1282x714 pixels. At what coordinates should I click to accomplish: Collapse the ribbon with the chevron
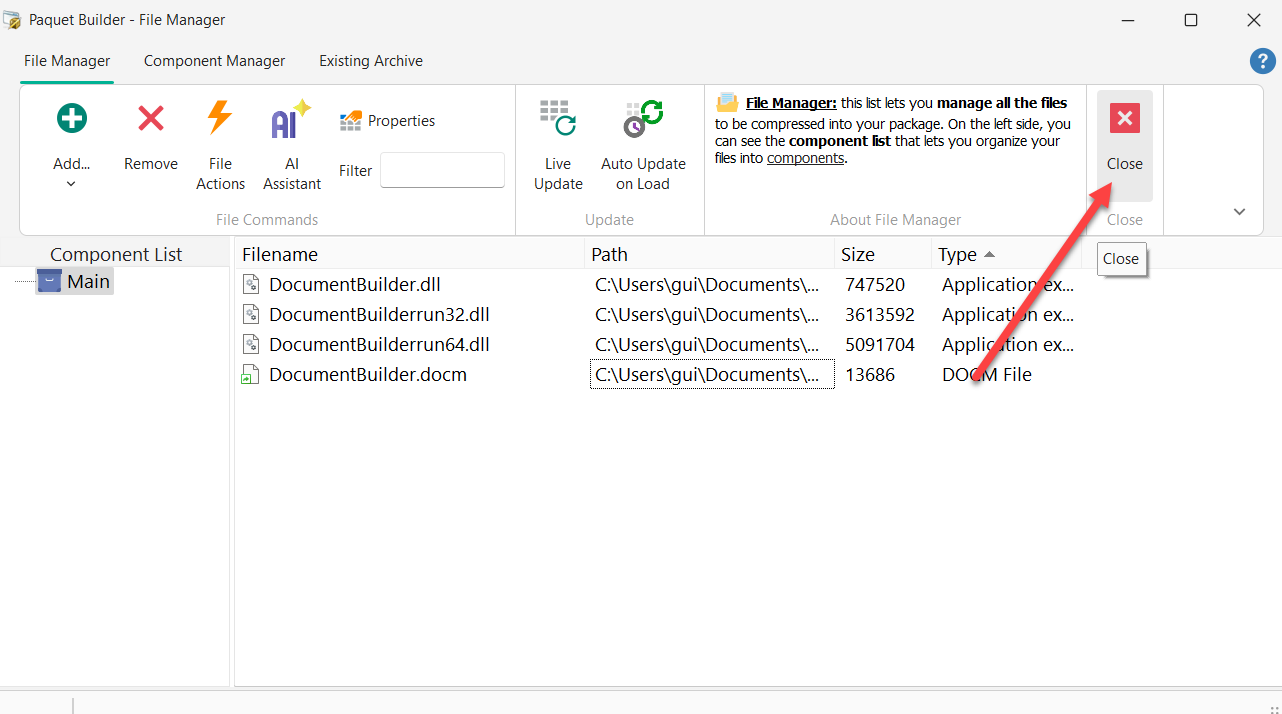click(x=1239, y=211)
